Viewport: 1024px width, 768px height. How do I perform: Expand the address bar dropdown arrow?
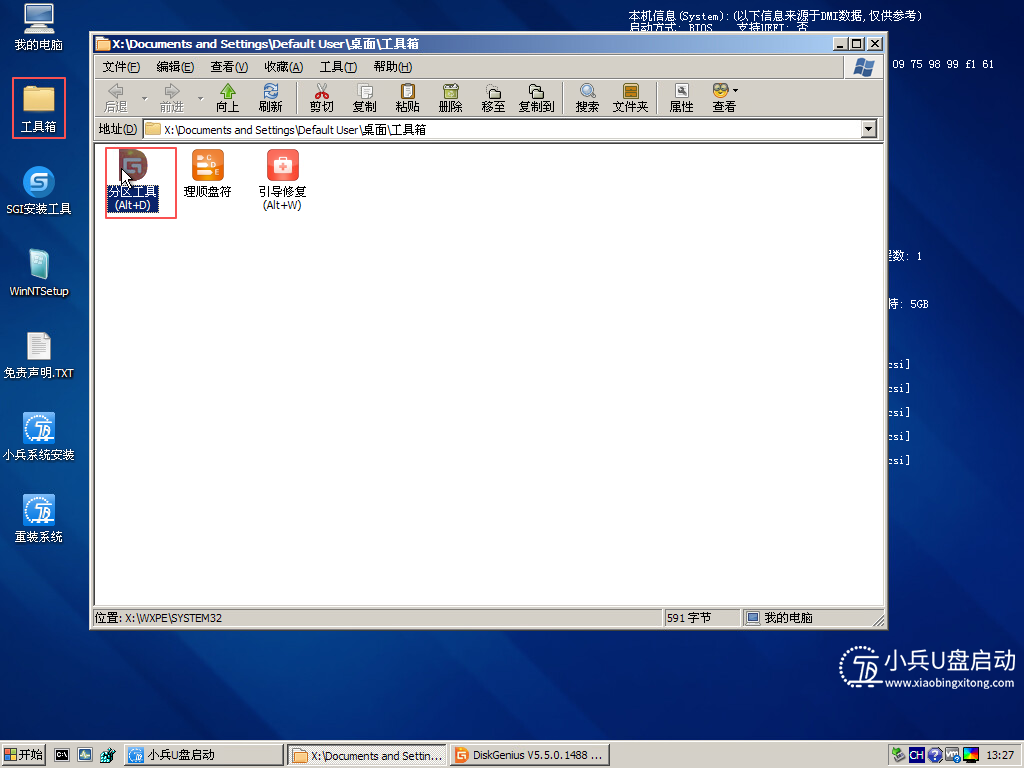click(x=868, y=129)
